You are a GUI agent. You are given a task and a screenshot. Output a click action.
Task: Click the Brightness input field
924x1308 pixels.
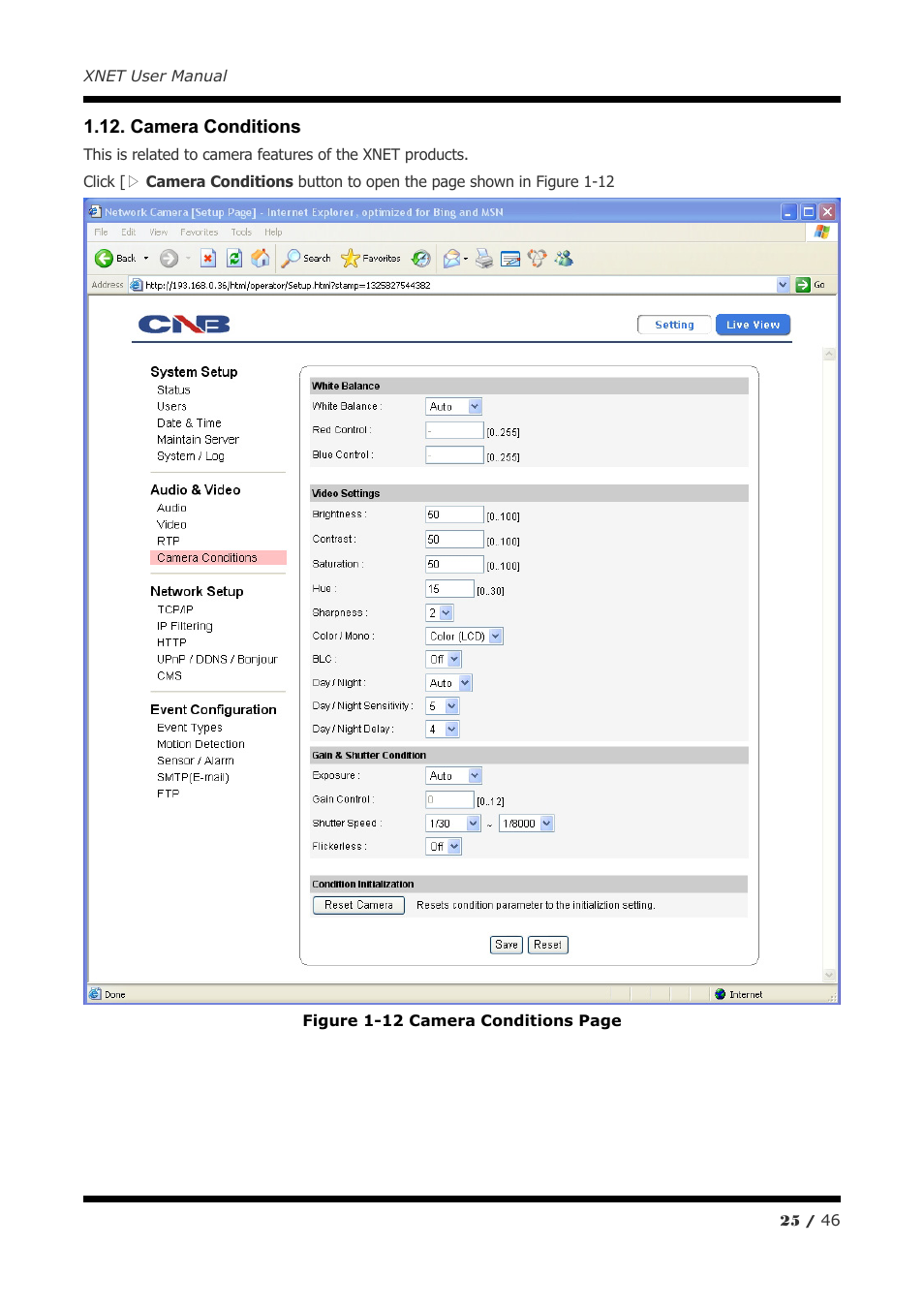454,514
